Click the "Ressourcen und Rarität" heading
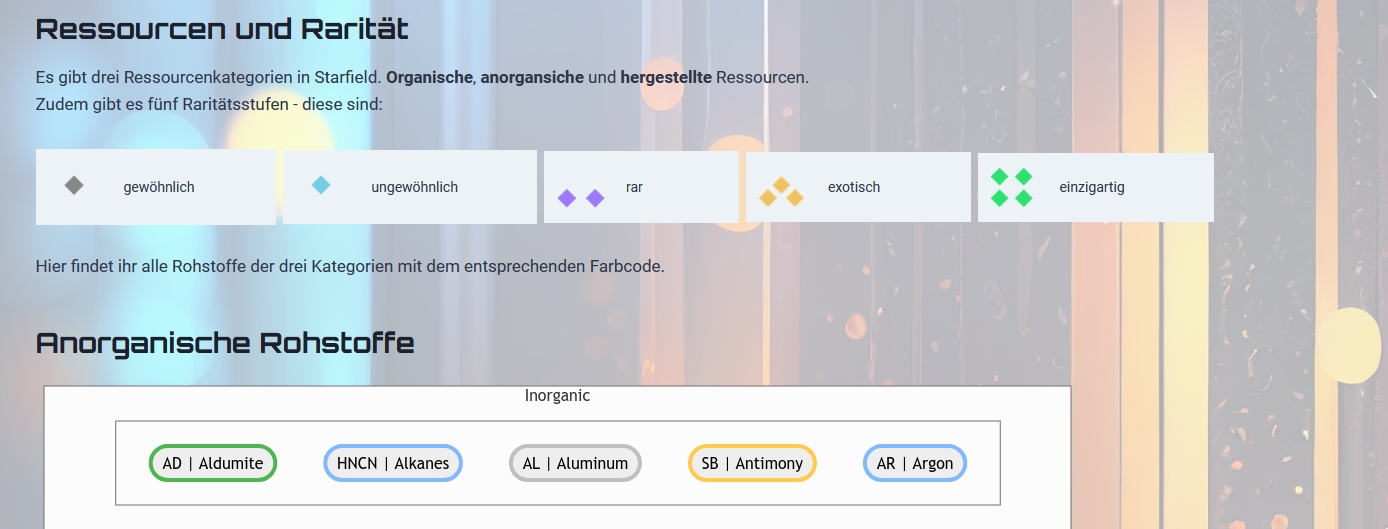 click(x=222, y=29)
